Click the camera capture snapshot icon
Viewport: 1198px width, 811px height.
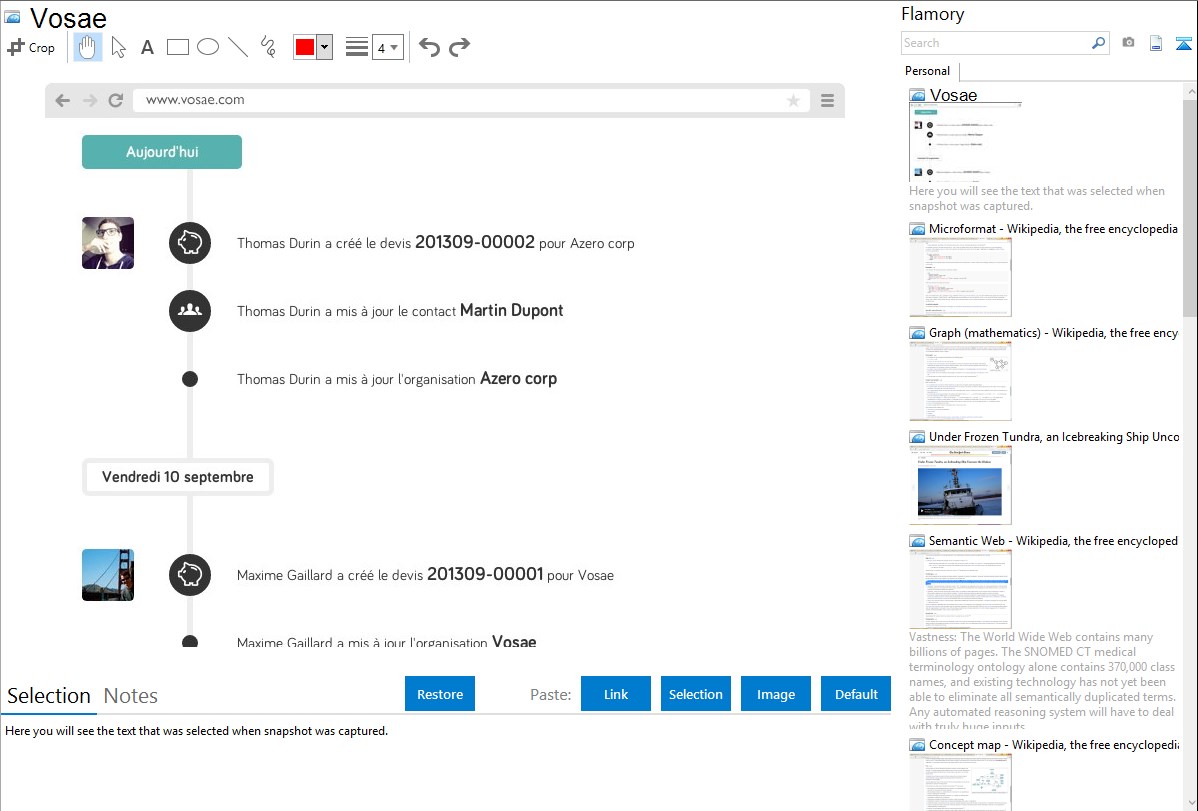(1128, 43)
